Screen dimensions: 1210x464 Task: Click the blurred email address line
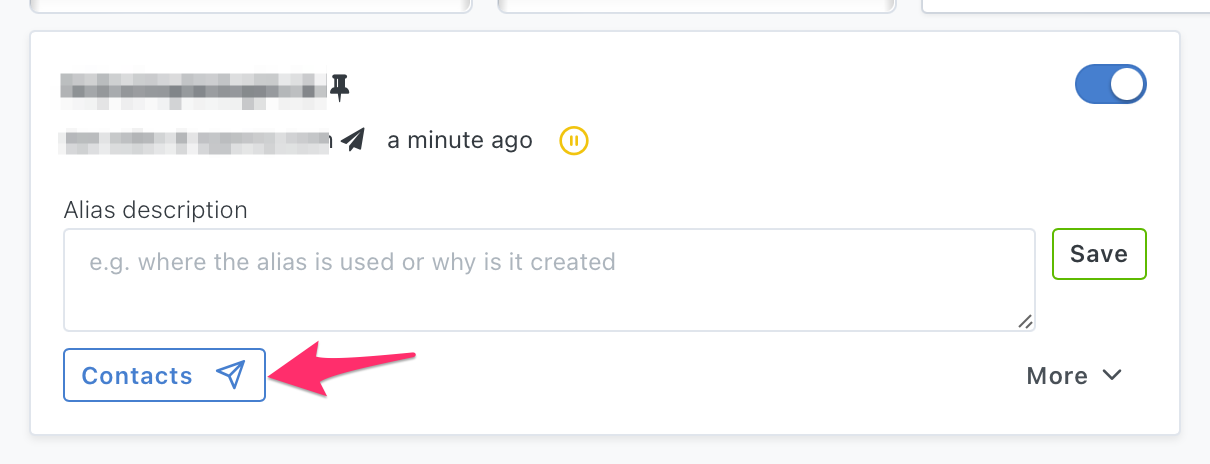click(x=196, y=141)
